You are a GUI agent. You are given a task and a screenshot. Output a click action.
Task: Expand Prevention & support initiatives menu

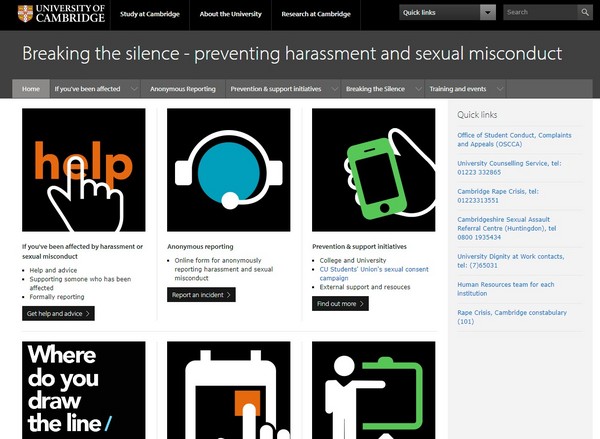coord(283,89)
